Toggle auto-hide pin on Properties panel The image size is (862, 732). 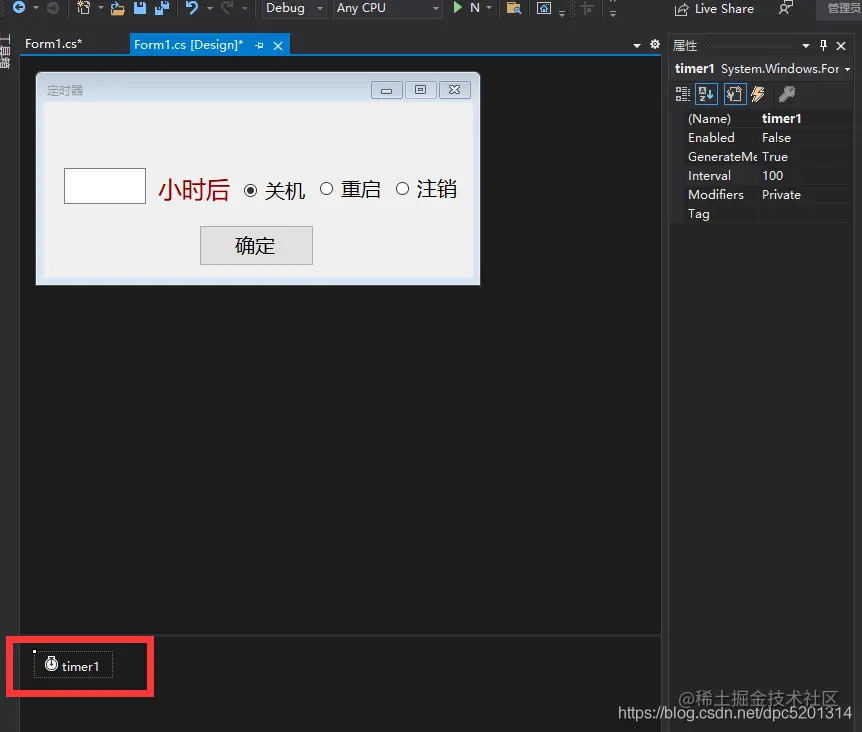pyautogui.click(x=824, y=46)
